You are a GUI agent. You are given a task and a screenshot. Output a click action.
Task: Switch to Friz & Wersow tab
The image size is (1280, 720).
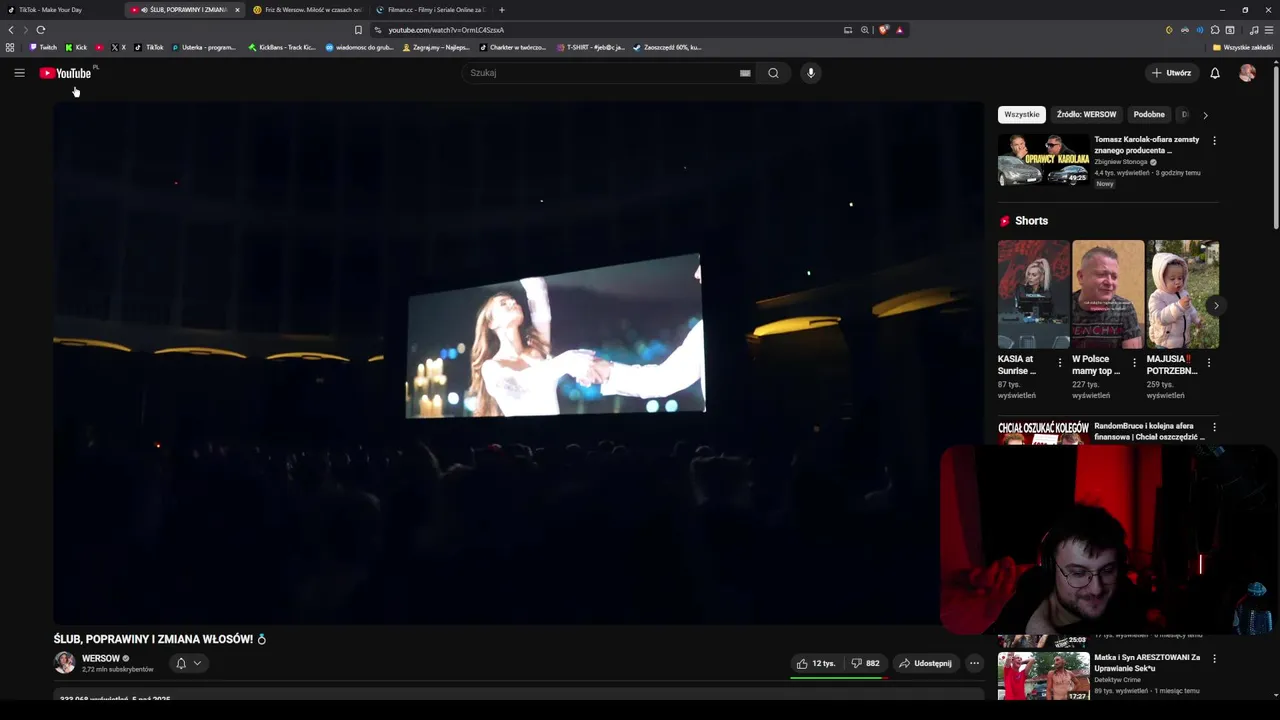(307, 10)
